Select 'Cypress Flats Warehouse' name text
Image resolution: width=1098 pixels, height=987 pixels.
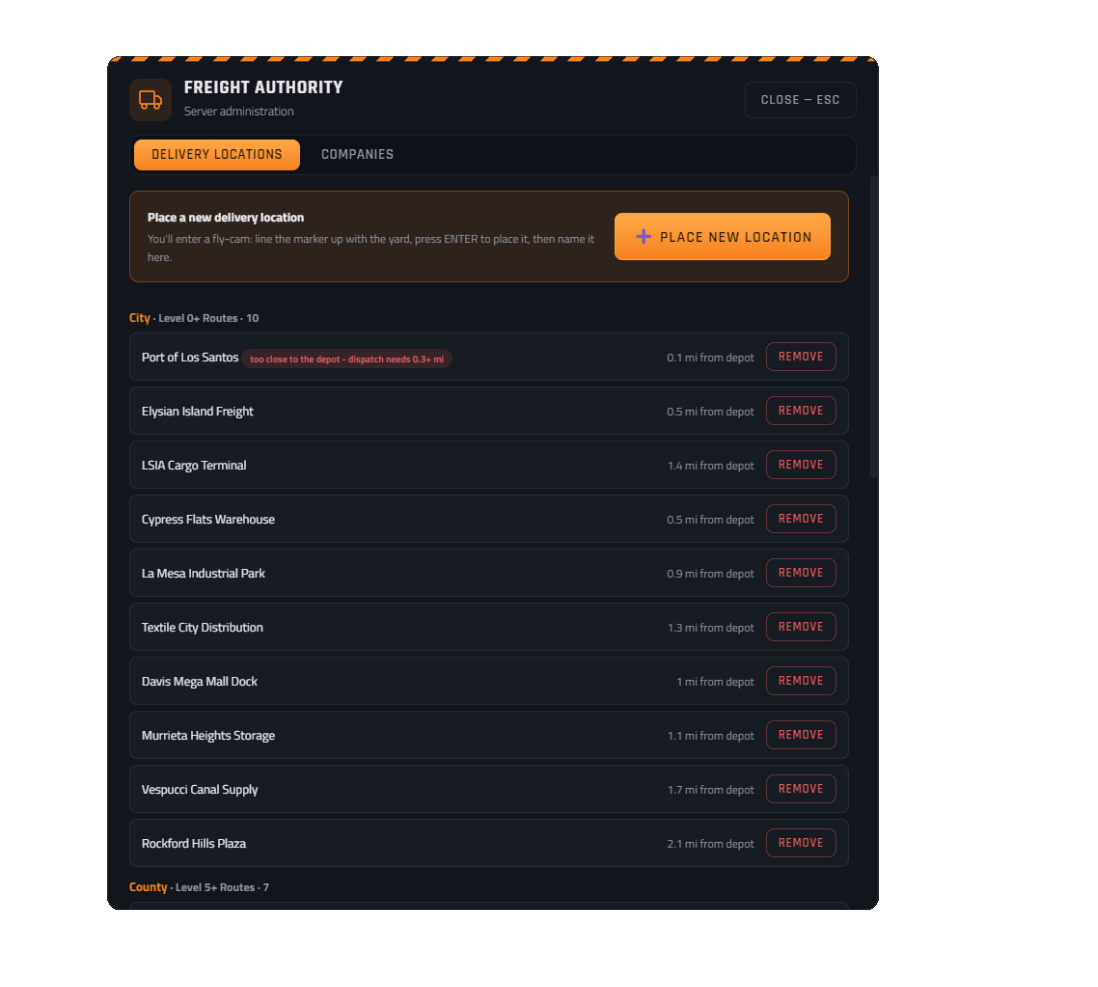[x=208, y=519]
